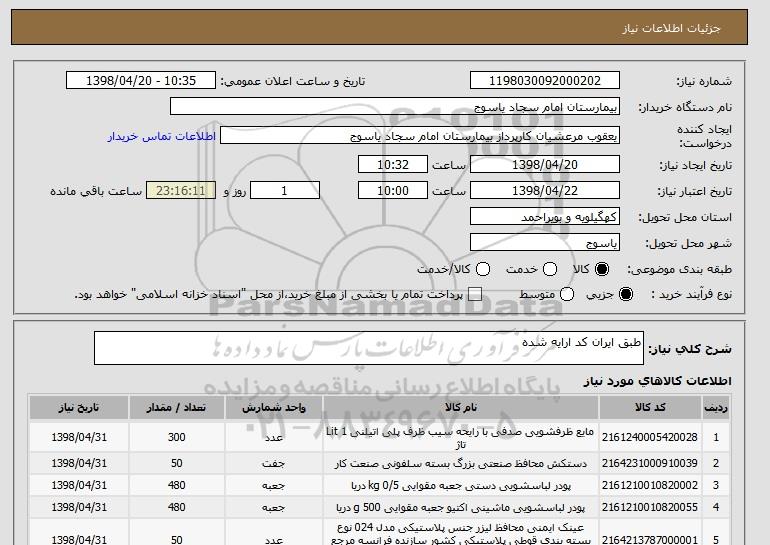Click the remaining time 23:16:11 field
This screenshot has width=770, height=545.
pyautogui.click(x=181, y=191)
